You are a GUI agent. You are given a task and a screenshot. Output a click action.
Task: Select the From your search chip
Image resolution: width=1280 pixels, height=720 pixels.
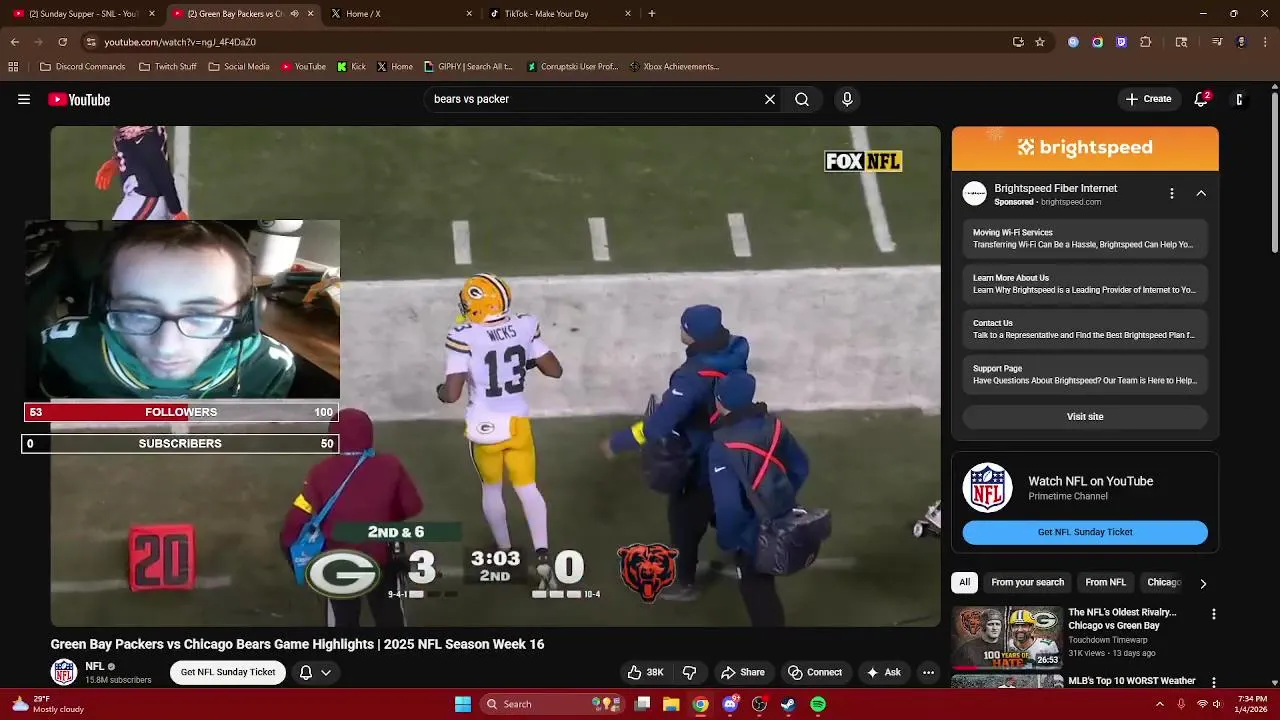click(x=1028, y=582)
